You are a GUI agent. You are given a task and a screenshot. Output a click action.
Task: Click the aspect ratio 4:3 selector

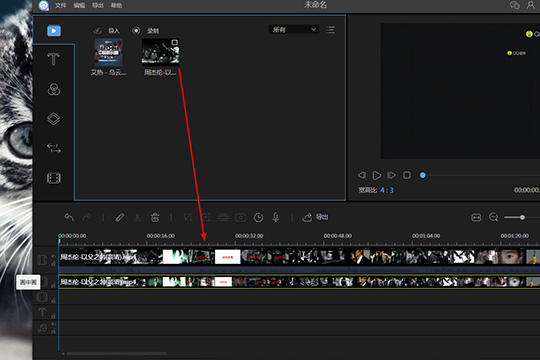tap(386, 190)
